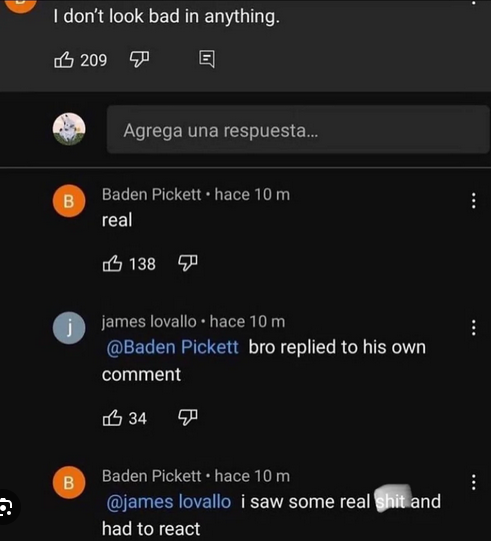The height and width of the screenshot is (541, 491).
Task: Click james lovallo's username
Action: tap(149, 322)
